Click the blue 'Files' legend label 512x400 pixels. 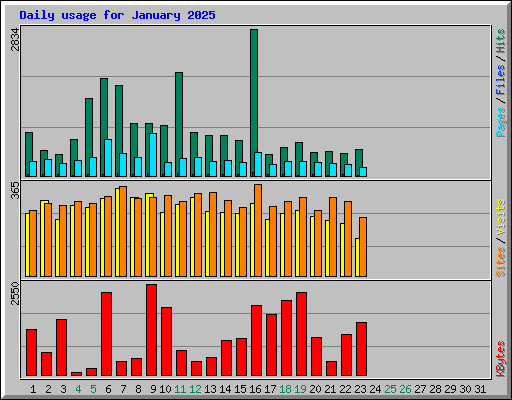click(500, 80)
